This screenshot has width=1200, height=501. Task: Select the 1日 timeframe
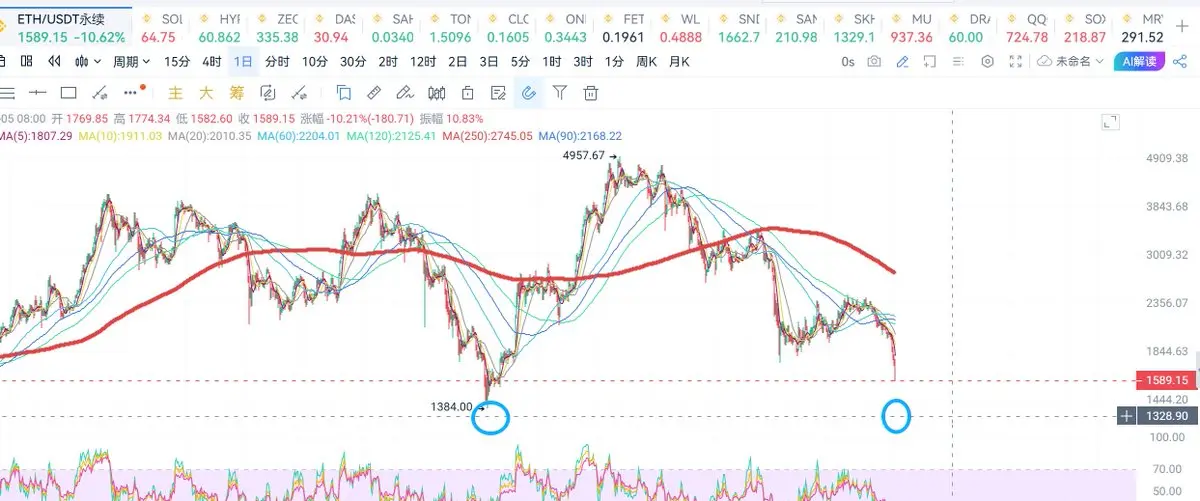click(243, 61)
